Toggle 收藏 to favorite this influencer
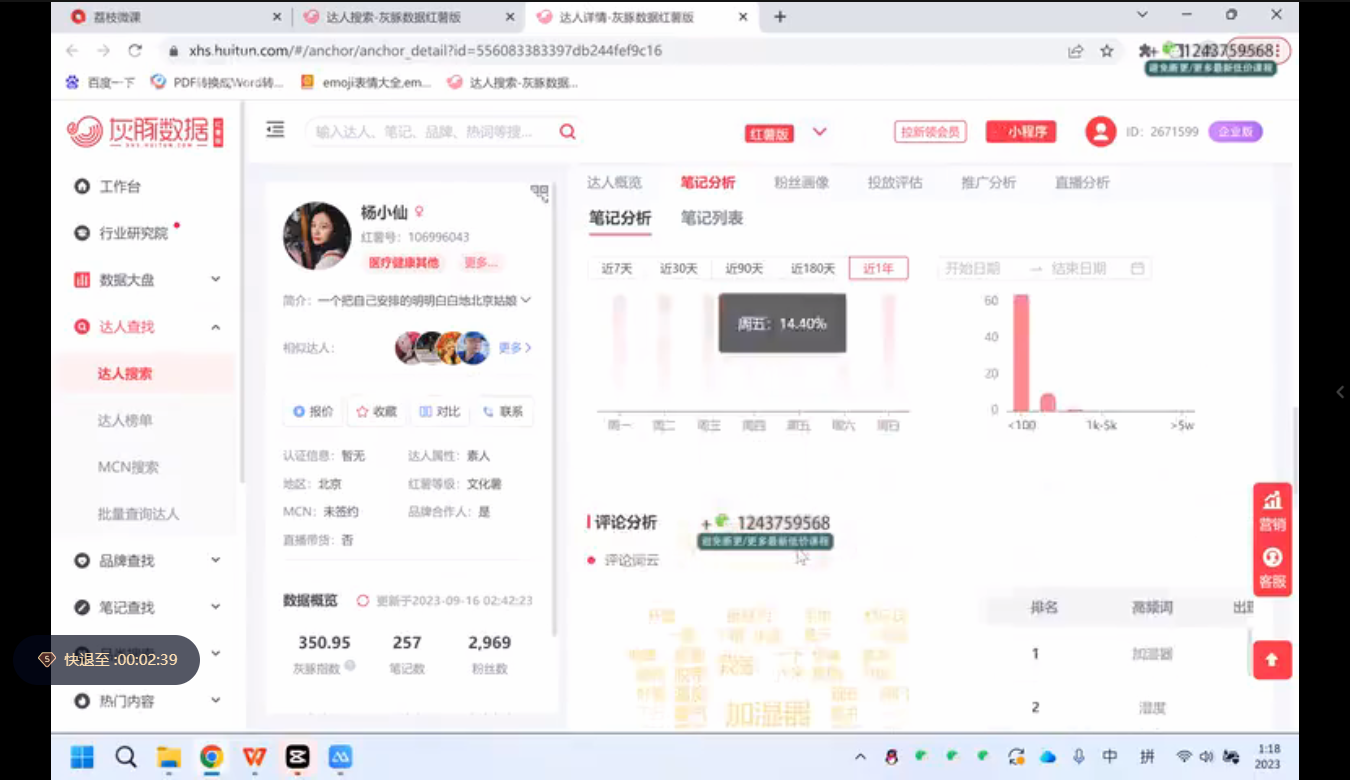The height and width of the screenshot is (780, 1350). (x=376, y=411)
